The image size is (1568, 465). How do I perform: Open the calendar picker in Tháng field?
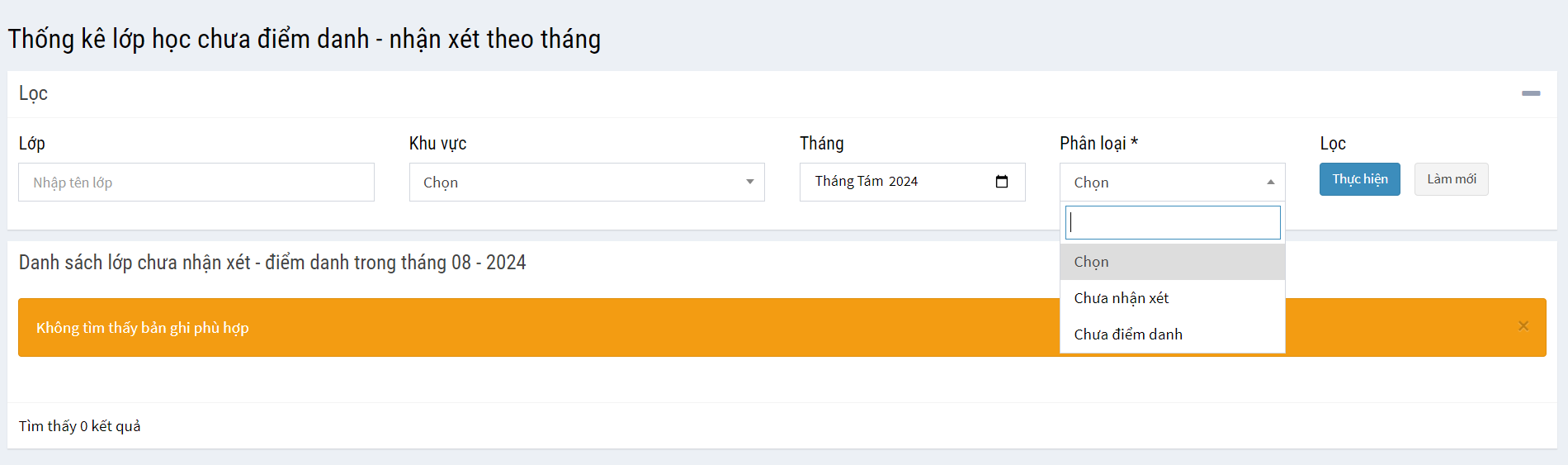tap(1002, 182)
